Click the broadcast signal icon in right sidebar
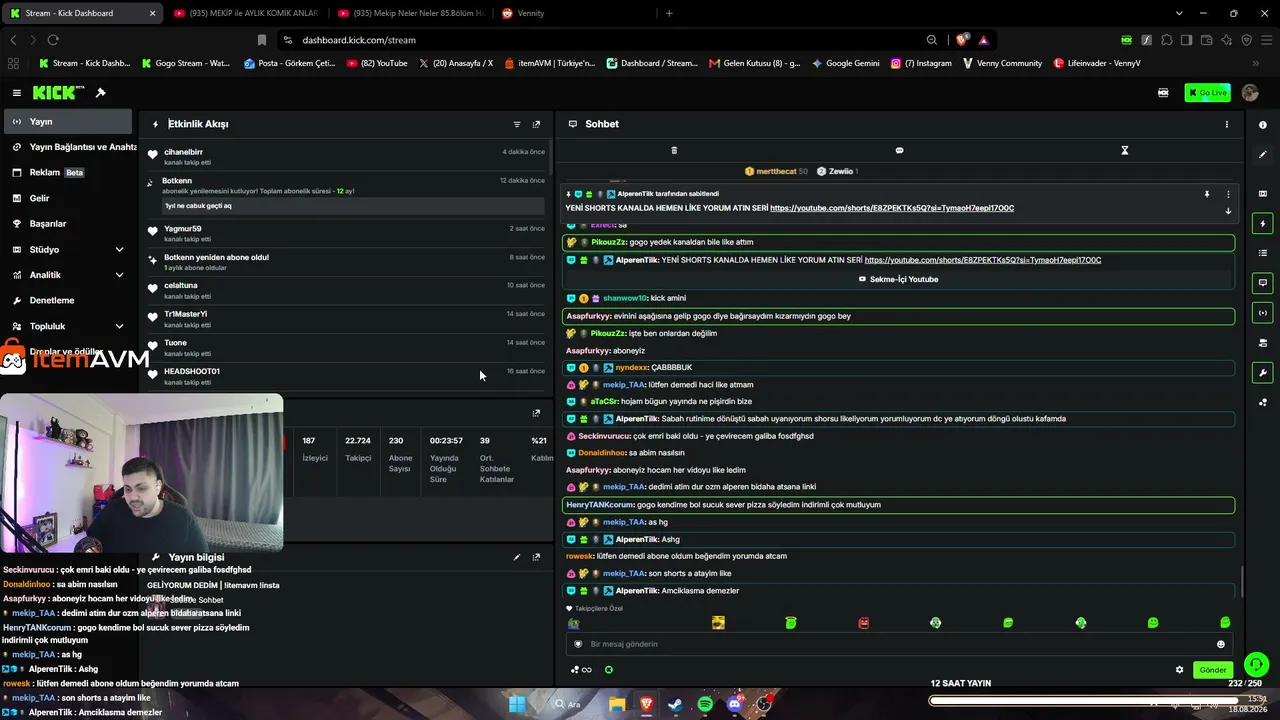 (x=1263, y=313)
